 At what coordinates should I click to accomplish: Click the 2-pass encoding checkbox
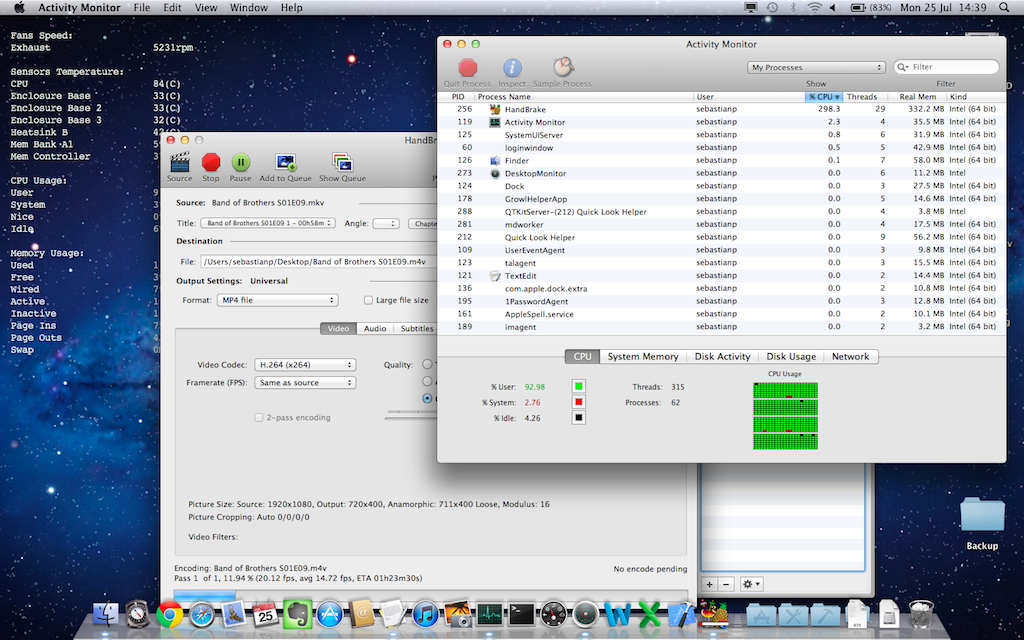click(x=259, y=417)
